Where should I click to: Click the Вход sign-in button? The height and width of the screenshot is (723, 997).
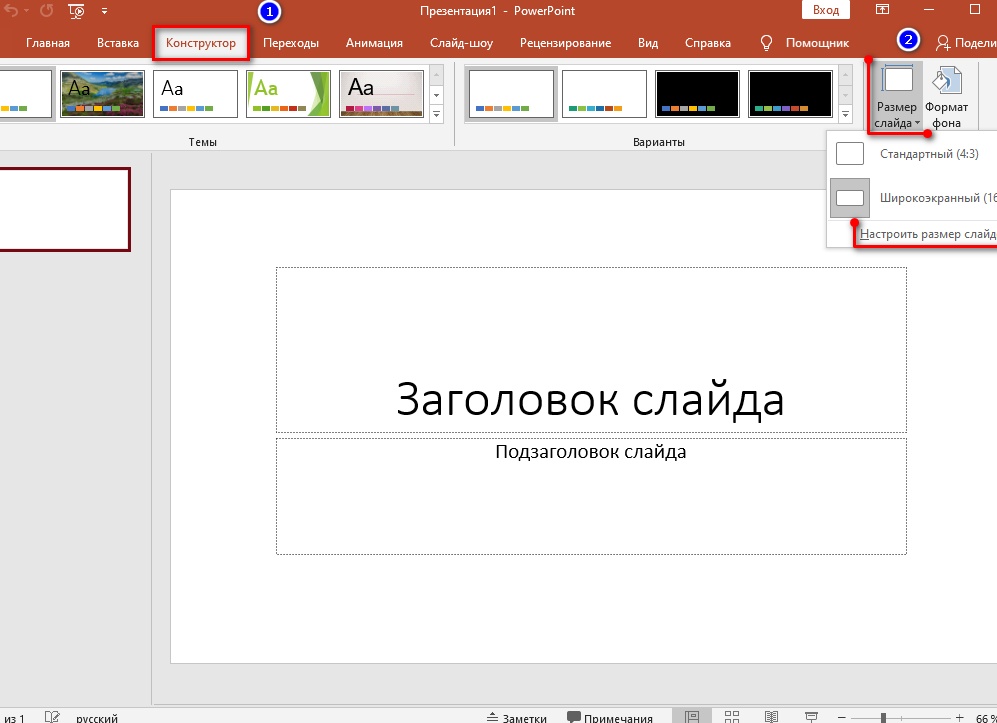[826, 10]
